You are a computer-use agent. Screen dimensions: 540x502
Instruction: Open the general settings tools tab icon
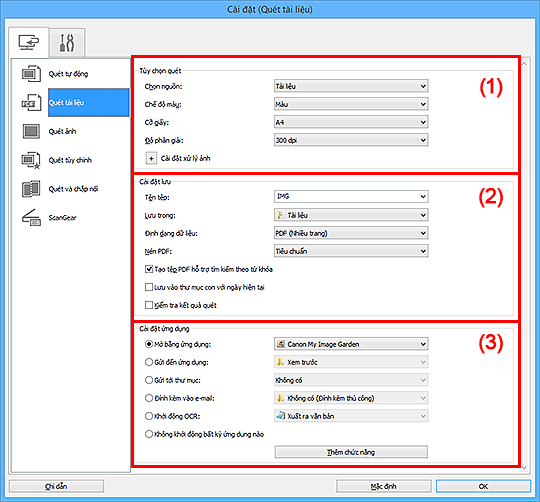[x=67, y=43]
